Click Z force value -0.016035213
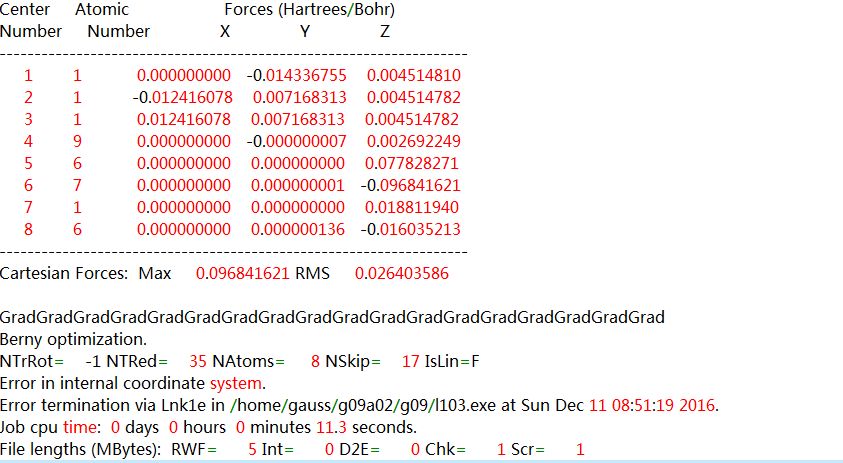This screenshot has width=843, height=463. (411, 230)
